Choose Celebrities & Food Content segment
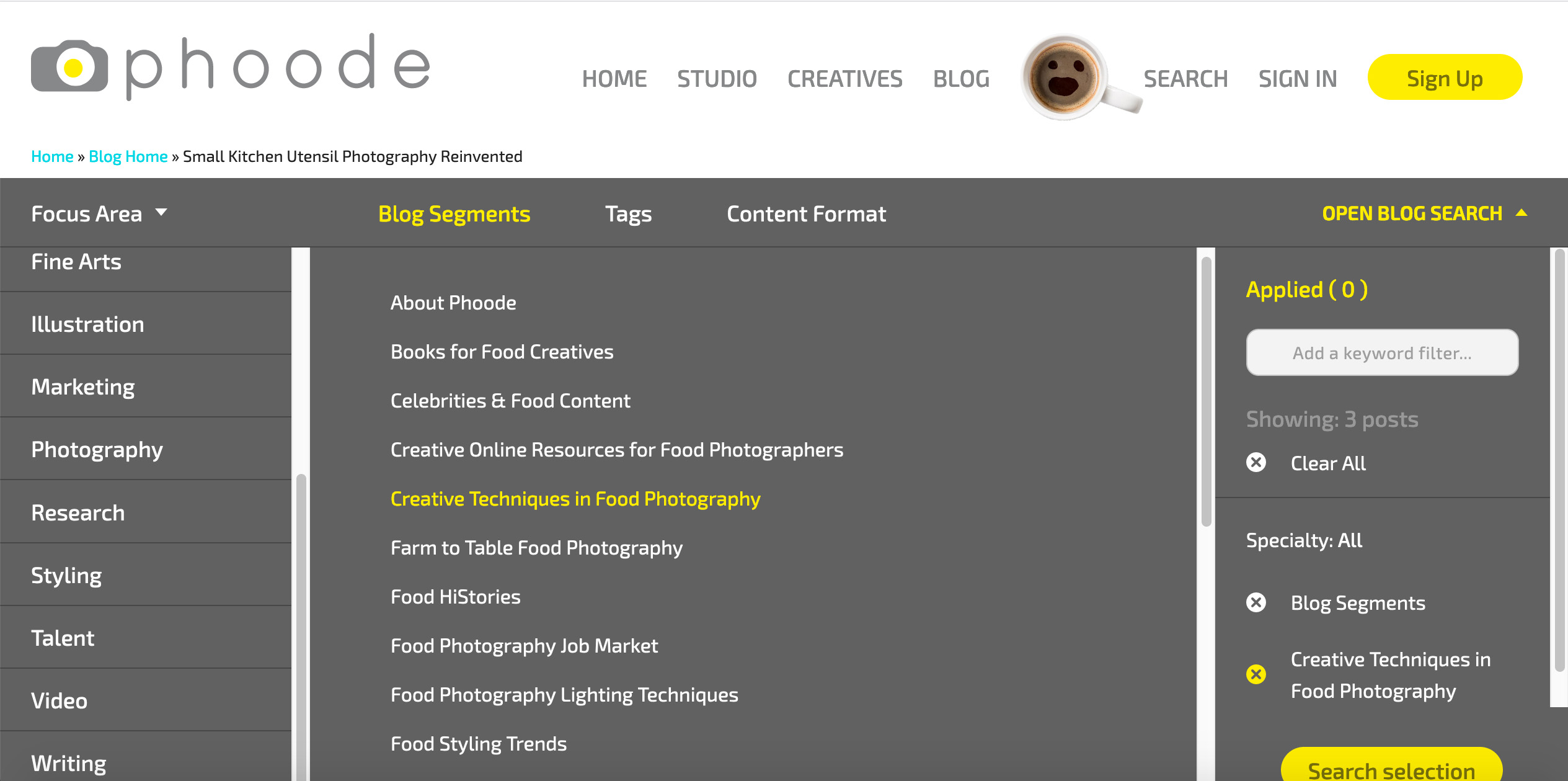The height and width of the screenshot is (781, 1568). pyautogui.click(x=510, y=401)
